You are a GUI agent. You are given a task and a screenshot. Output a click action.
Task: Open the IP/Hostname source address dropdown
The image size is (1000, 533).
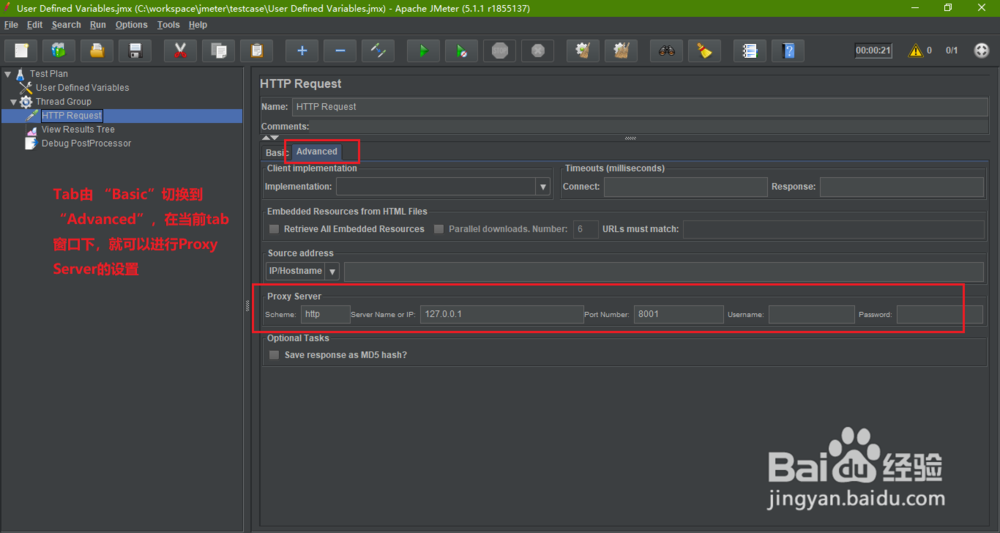tap(332, 272)
